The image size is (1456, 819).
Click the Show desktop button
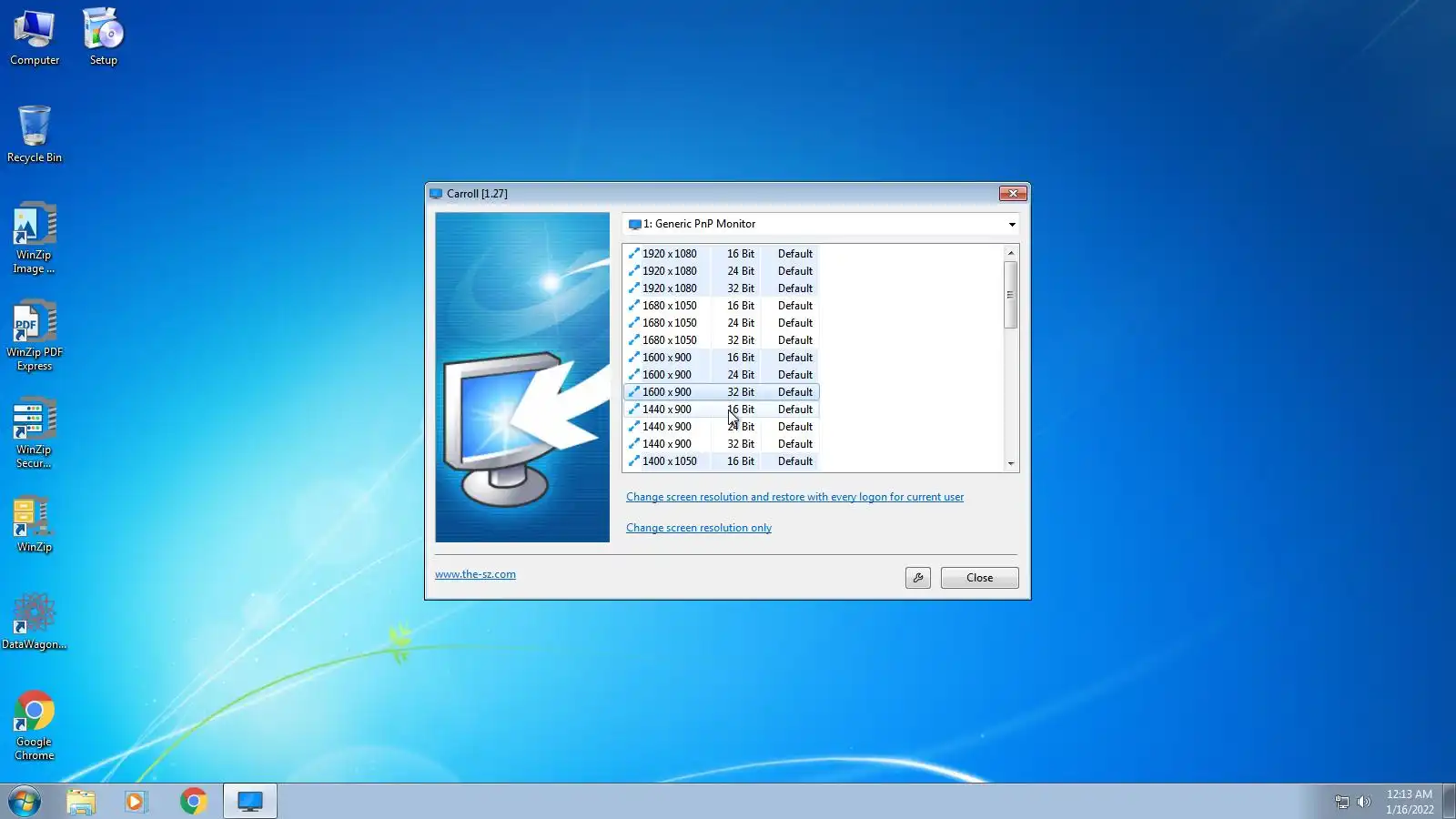click(x=1449, y=802)
